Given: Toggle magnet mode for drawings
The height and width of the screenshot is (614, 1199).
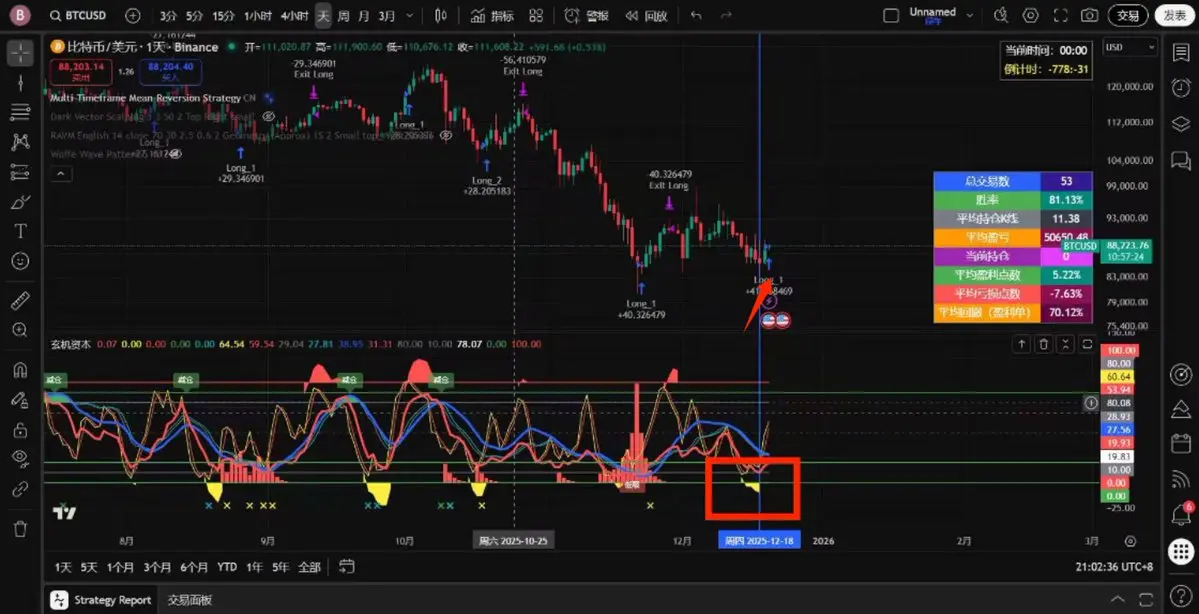Looking at the screenshot, I should click(x=21, y=370).
